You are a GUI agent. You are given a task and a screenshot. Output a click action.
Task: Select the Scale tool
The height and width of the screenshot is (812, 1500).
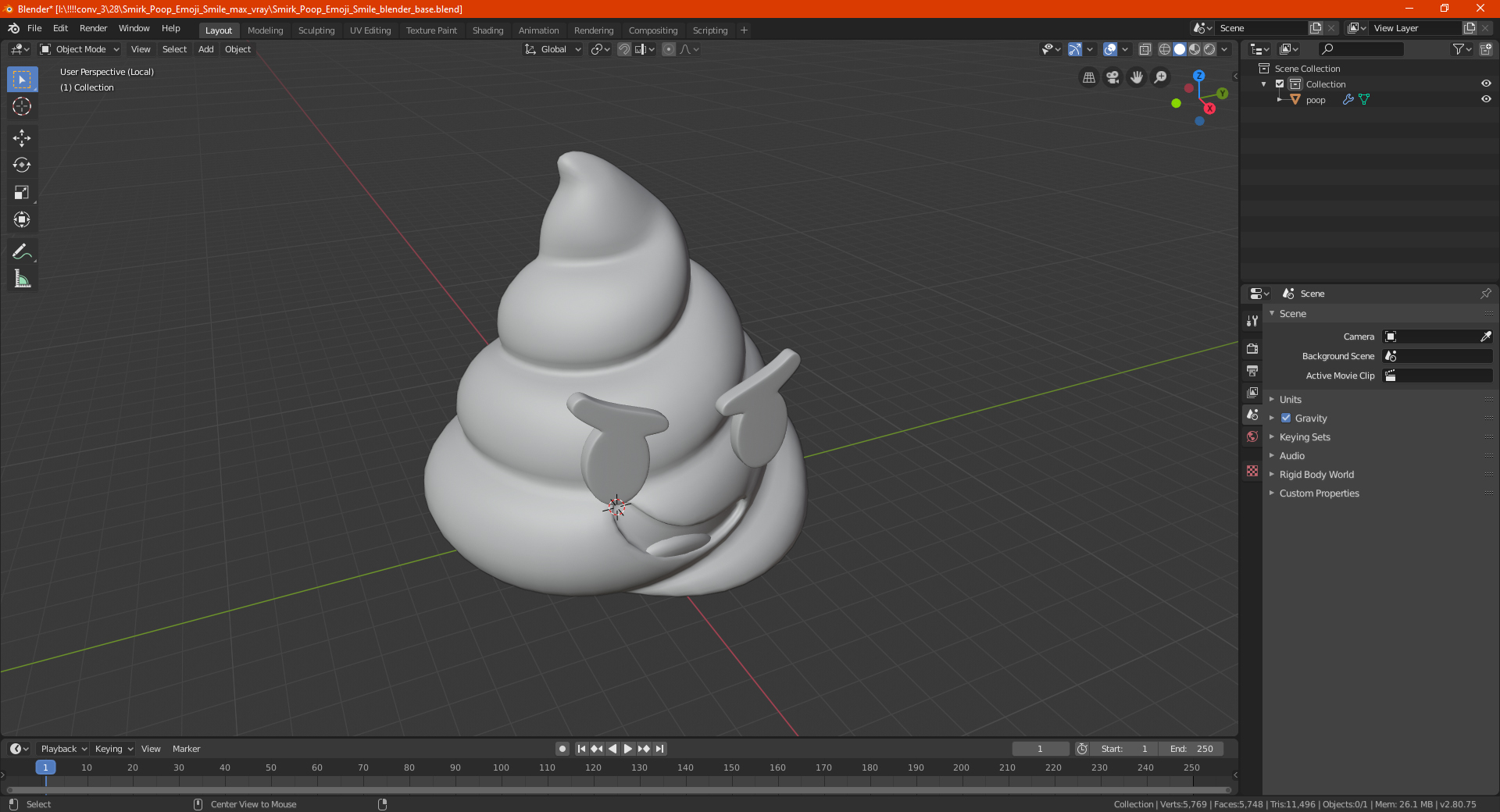point(22,192)
